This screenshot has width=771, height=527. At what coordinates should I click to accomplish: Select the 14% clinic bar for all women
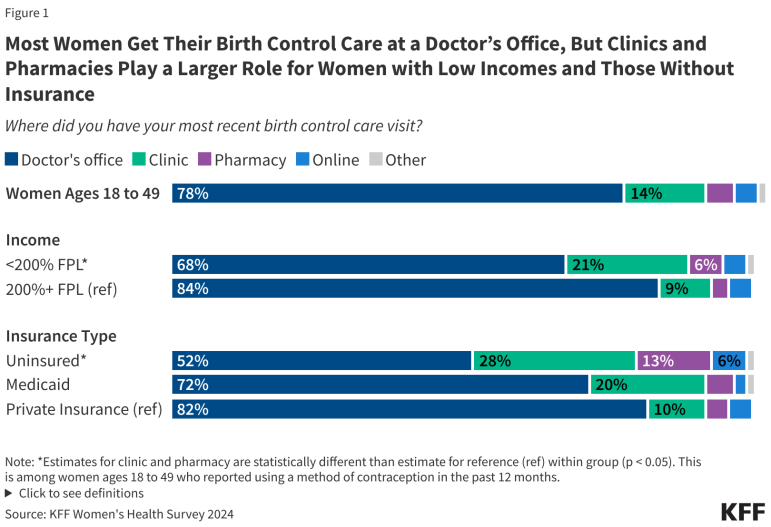[x=664, y=194]
